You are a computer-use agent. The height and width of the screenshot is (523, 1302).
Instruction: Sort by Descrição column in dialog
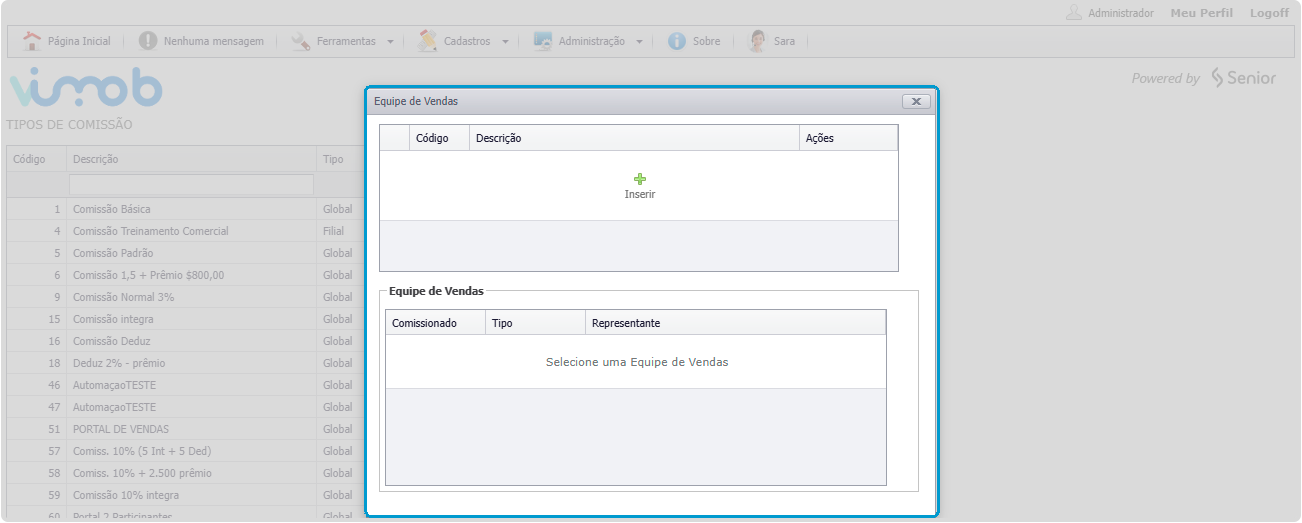click(634, 138)
